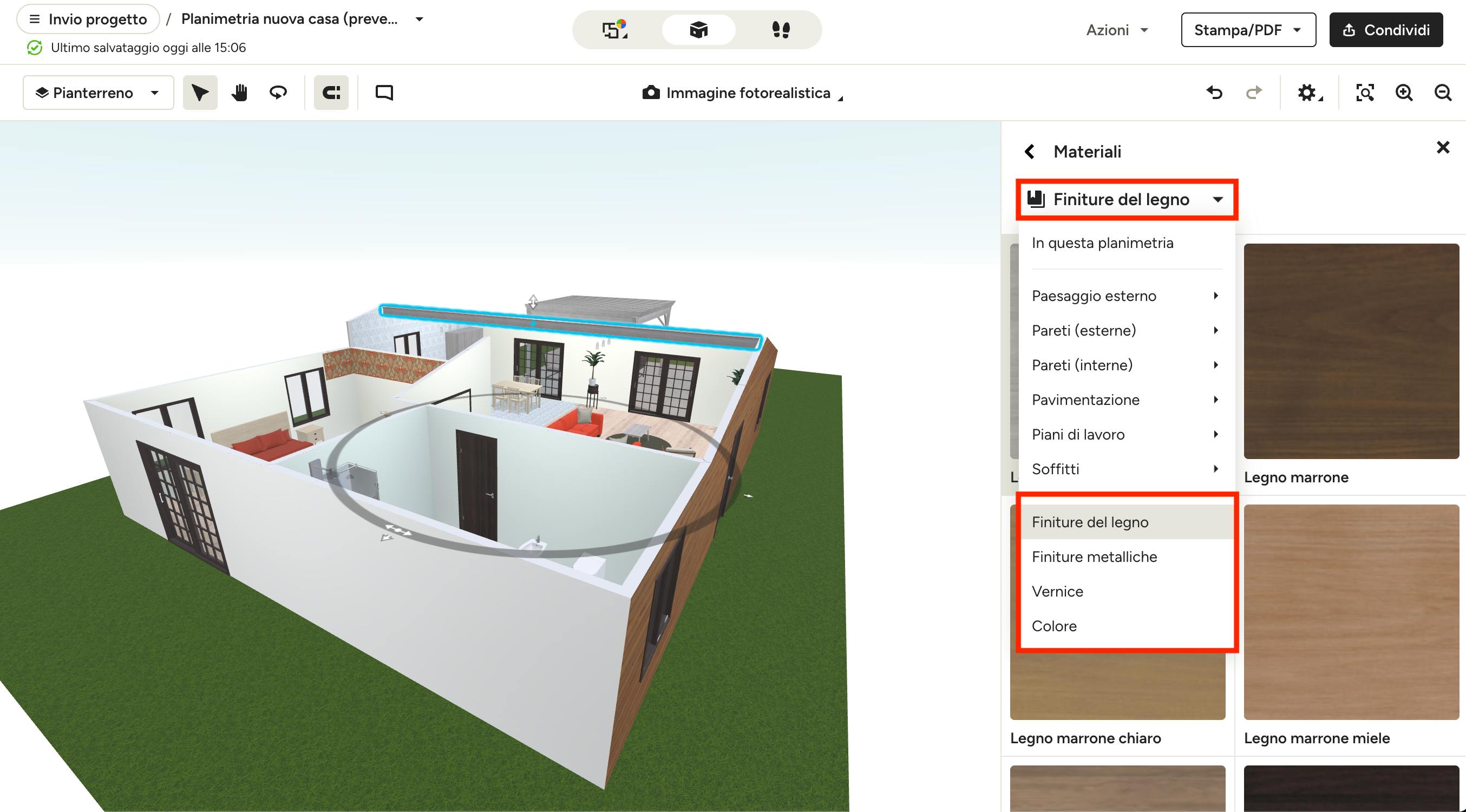This screenshot has height=812, width=1466.
Task: Select In questa planimetria menu entry
Action: point(1126,243)
